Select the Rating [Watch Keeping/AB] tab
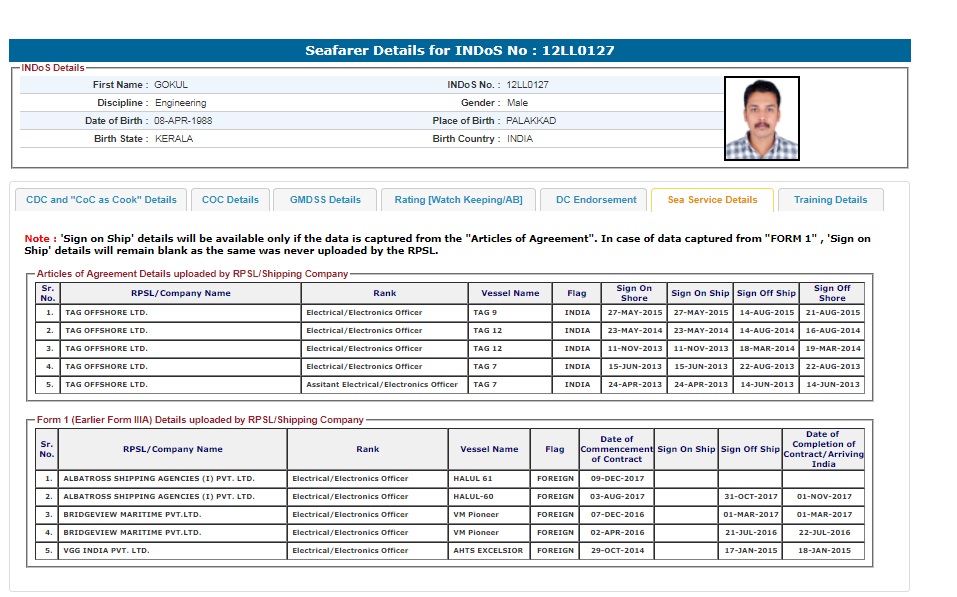 click(458, 200)
